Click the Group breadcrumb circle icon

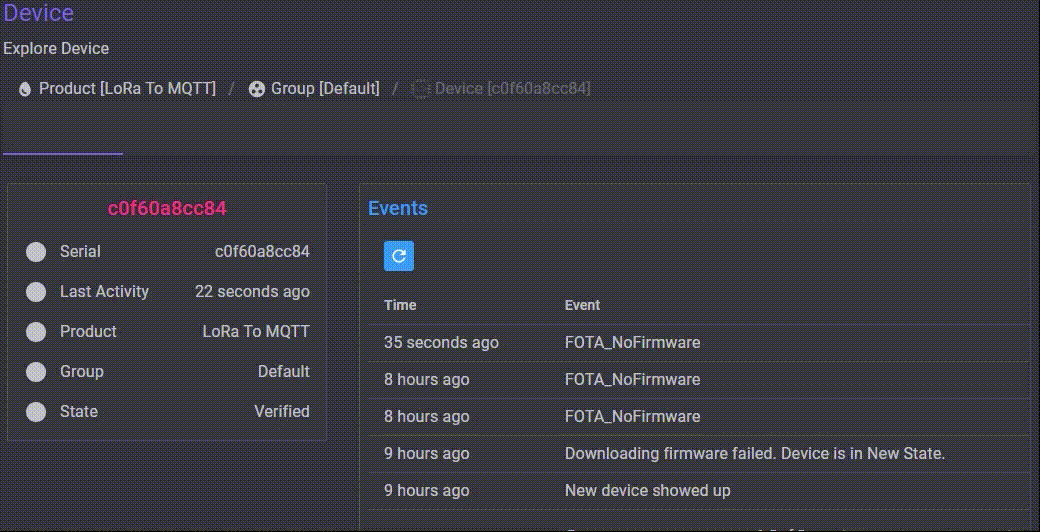pos(257,89)
